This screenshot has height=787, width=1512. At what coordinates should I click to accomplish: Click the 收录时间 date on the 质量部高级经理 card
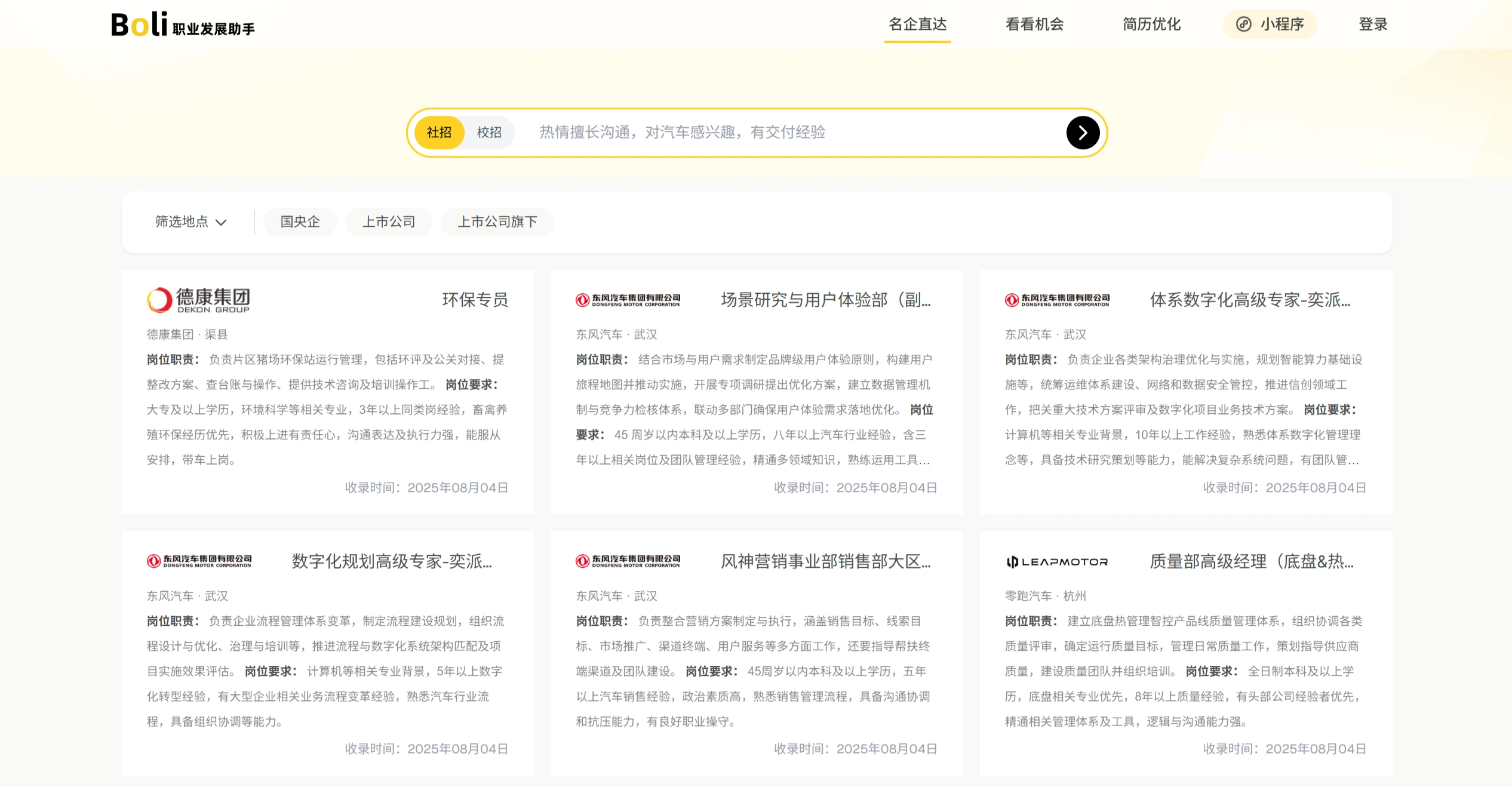[1285, 749]
